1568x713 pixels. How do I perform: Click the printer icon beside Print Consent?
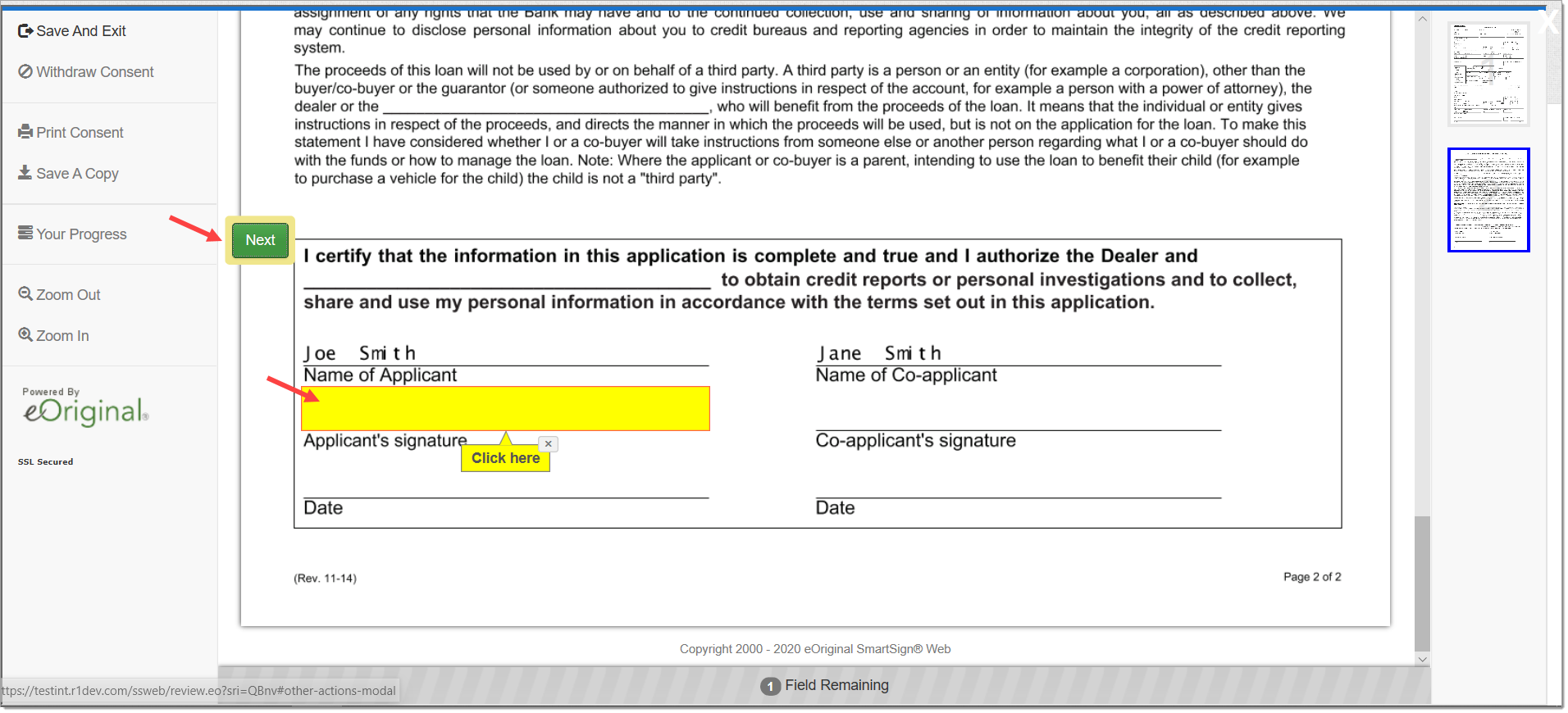(x=25, y=132)
